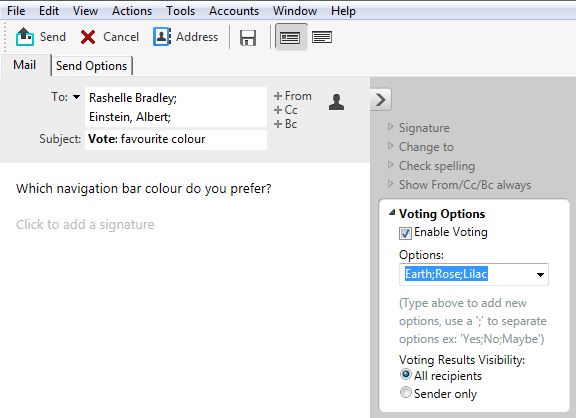Select the HTML view toolbar icon
Screen dimensions: 576x418
coord(290,37)
